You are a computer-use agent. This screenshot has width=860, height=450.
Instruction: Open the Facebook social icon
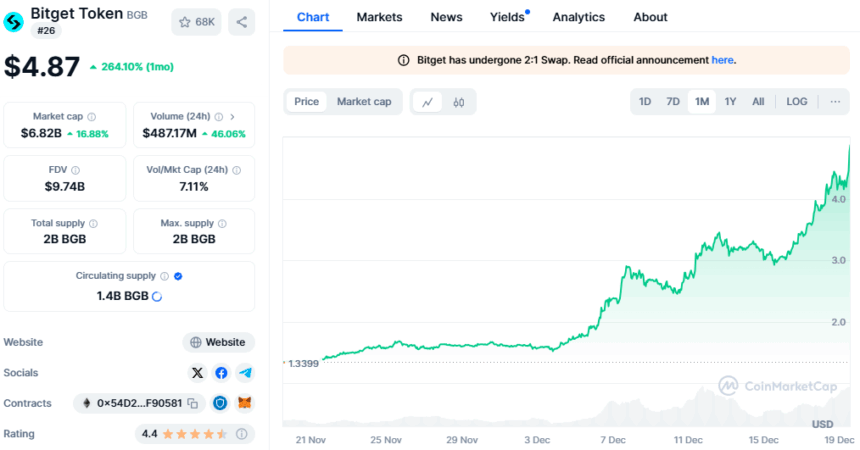pyautogui.click(x=221, y=373)
